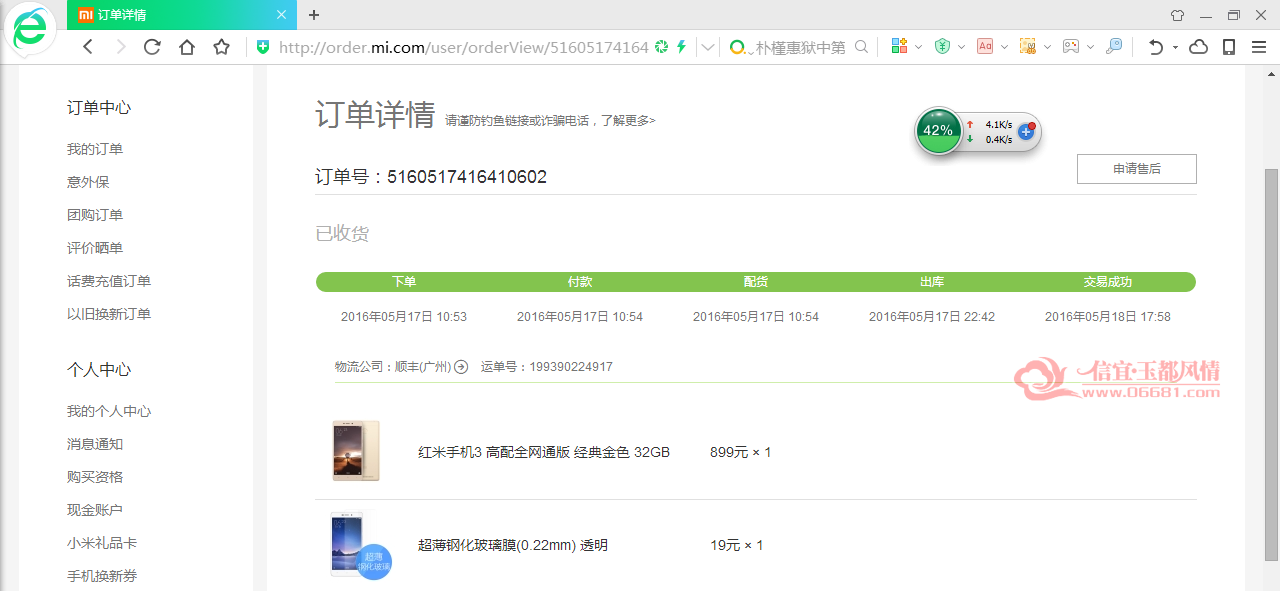The width and height of the screenshot is (1280, 614).
Task: Click the blue magnifier zoom icon
Action: point(1114,47)
